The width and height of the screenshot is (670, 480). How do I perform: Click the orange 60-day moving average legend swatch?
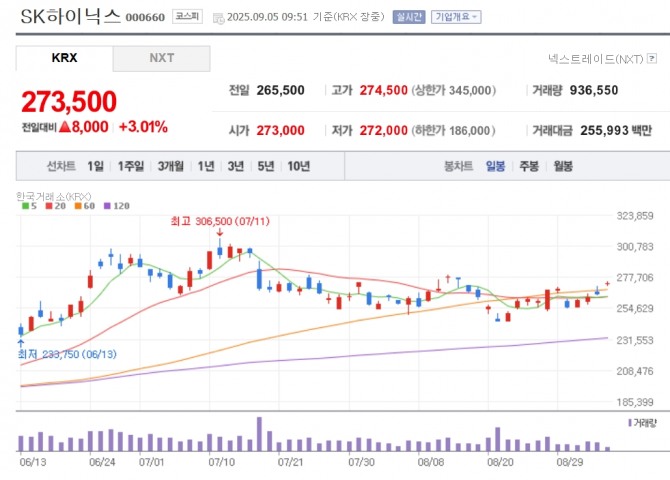[78, 206]
